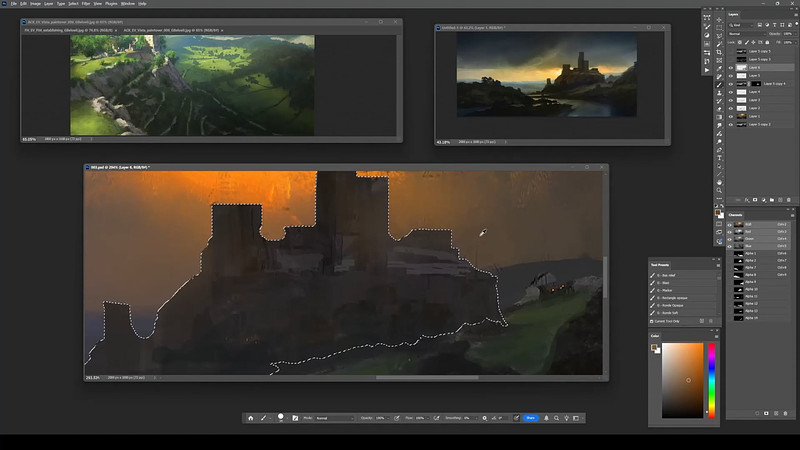This screenshot has height=450, width=800.
Task: Toggle Blue channel visibility eye
Action: 730,246
